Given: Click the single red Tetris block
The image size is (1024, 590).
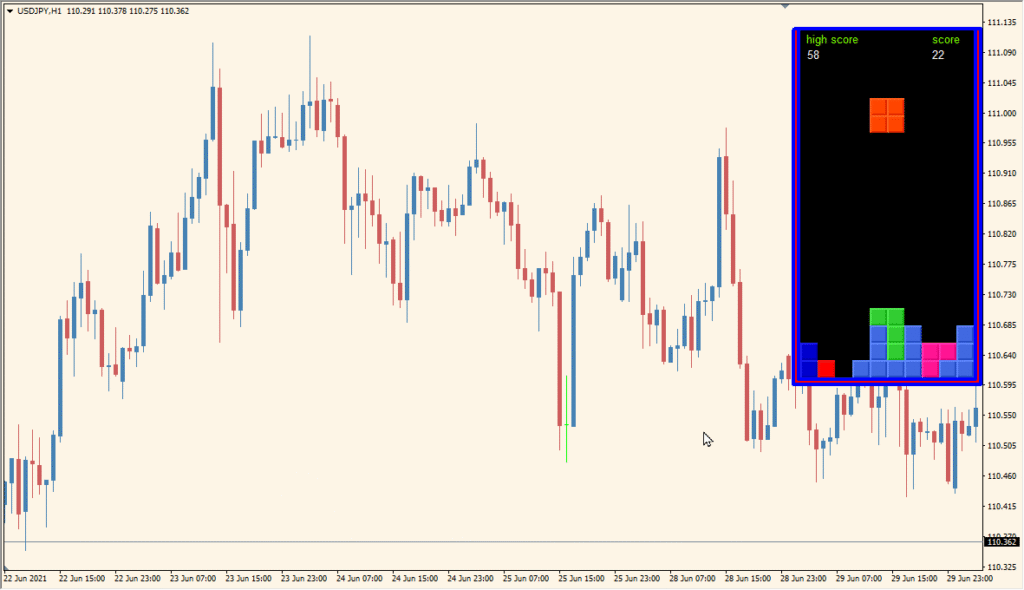Looking at the screenshot, I should pos(826,369).
